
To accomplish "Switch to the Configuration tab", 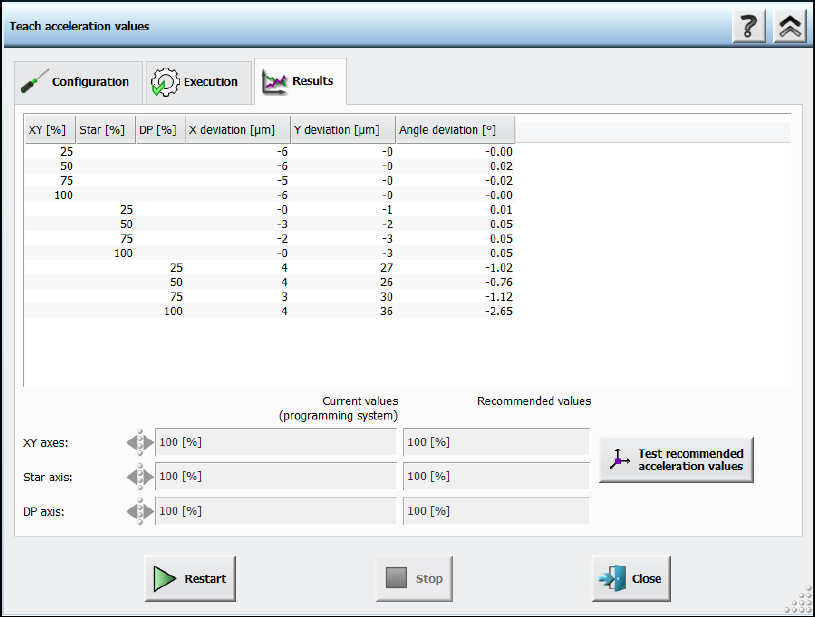I will click(78, 82).
